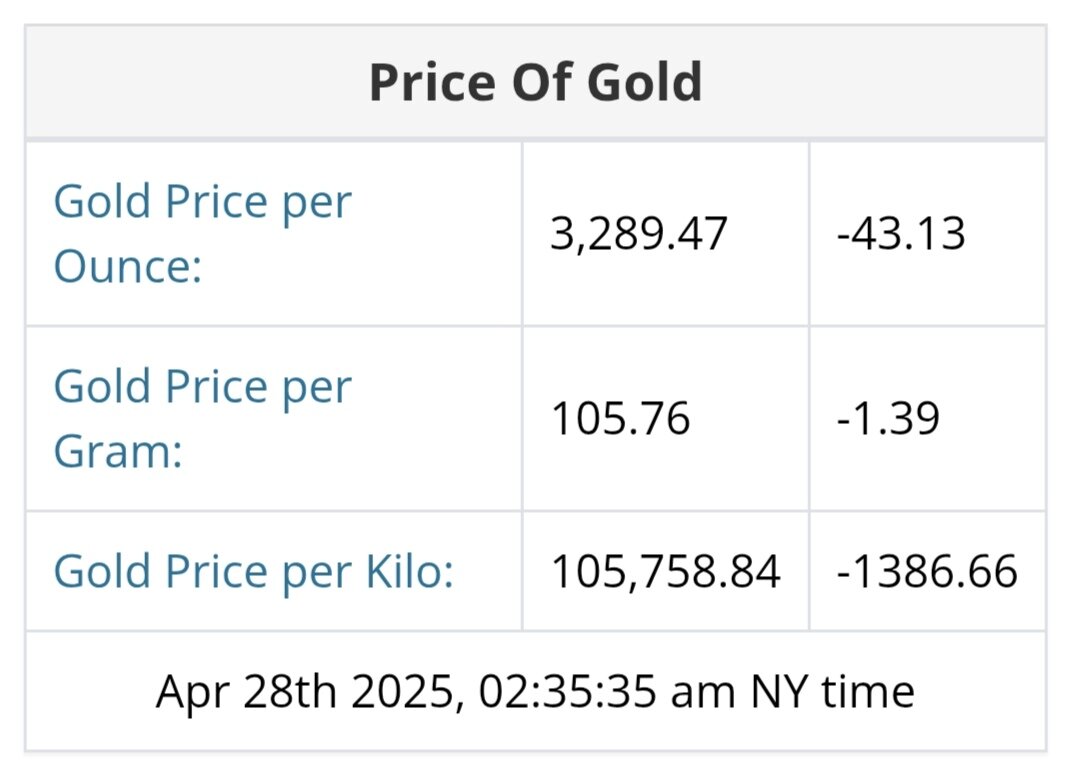
Task: Click the word Gram: in the second row
Action: 118,451
